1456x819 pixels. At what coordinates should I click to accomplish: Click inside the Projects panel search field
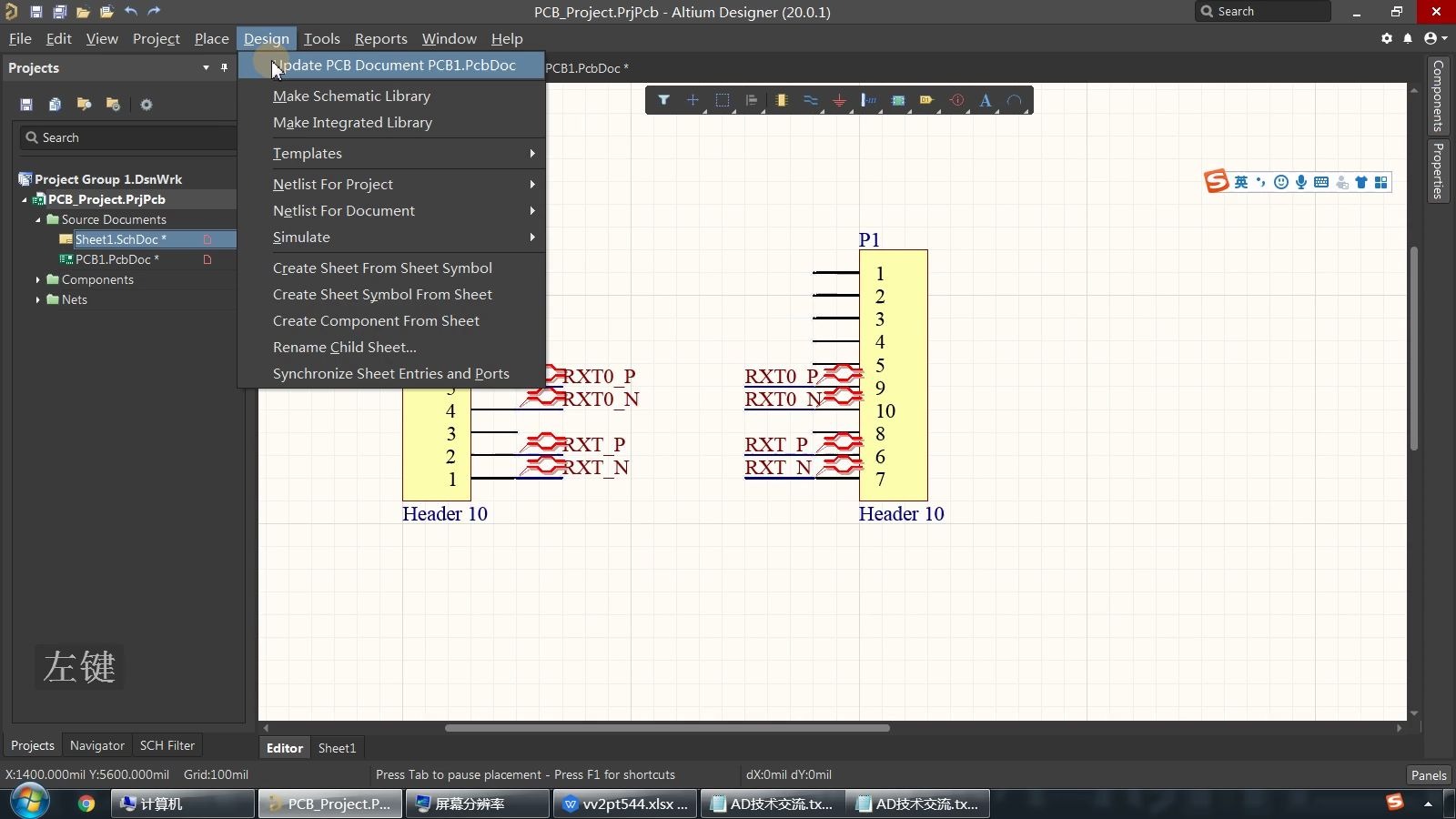point(127,137)
